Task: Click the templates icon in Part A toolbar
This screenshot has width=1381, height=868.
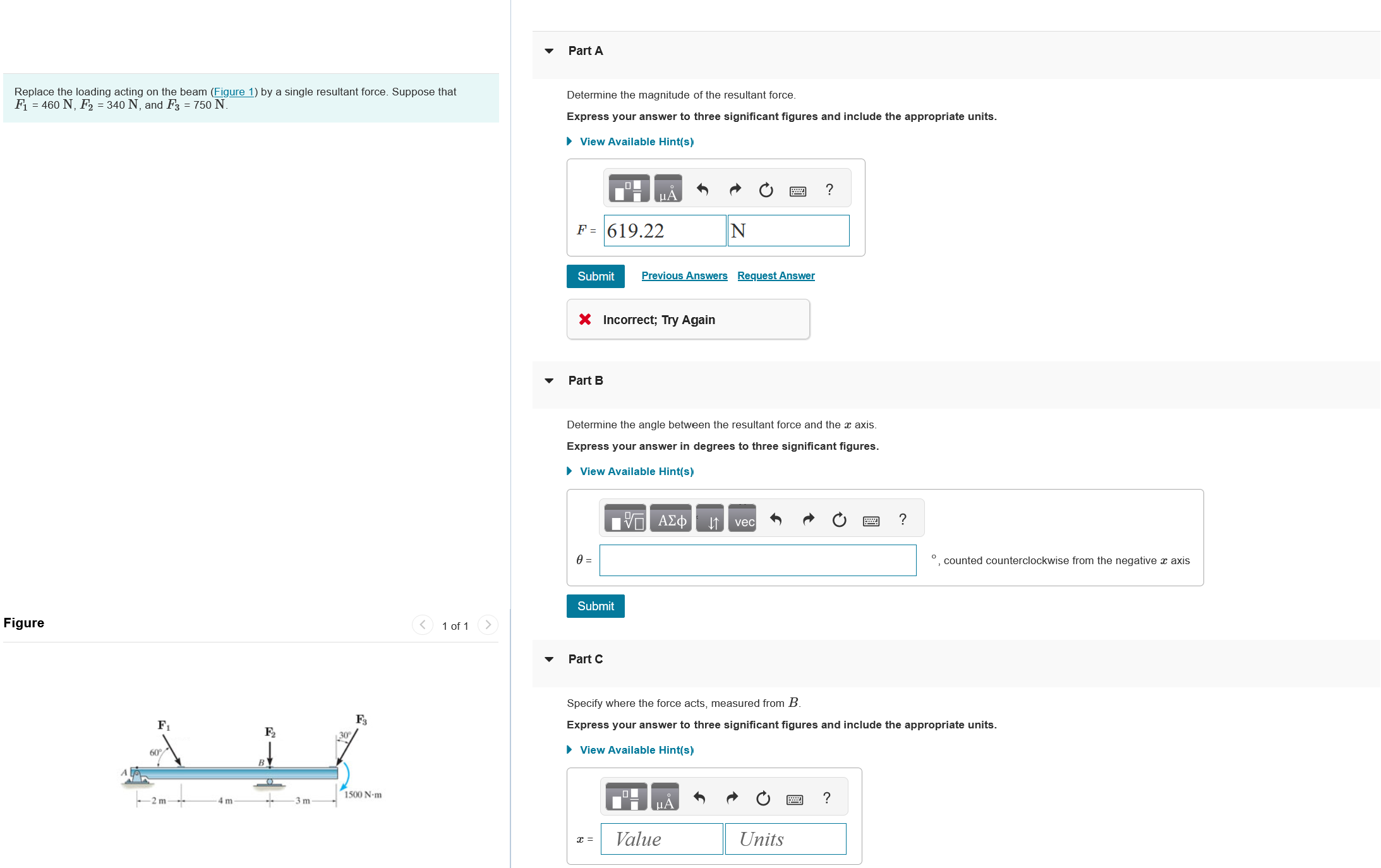Action: (629, 190)
